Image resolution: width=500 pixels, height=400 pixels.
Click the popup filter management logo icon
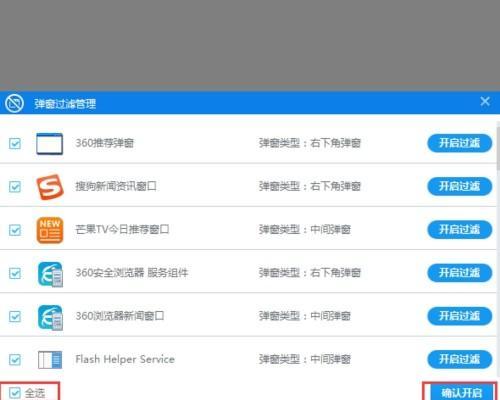click(14, 103)
